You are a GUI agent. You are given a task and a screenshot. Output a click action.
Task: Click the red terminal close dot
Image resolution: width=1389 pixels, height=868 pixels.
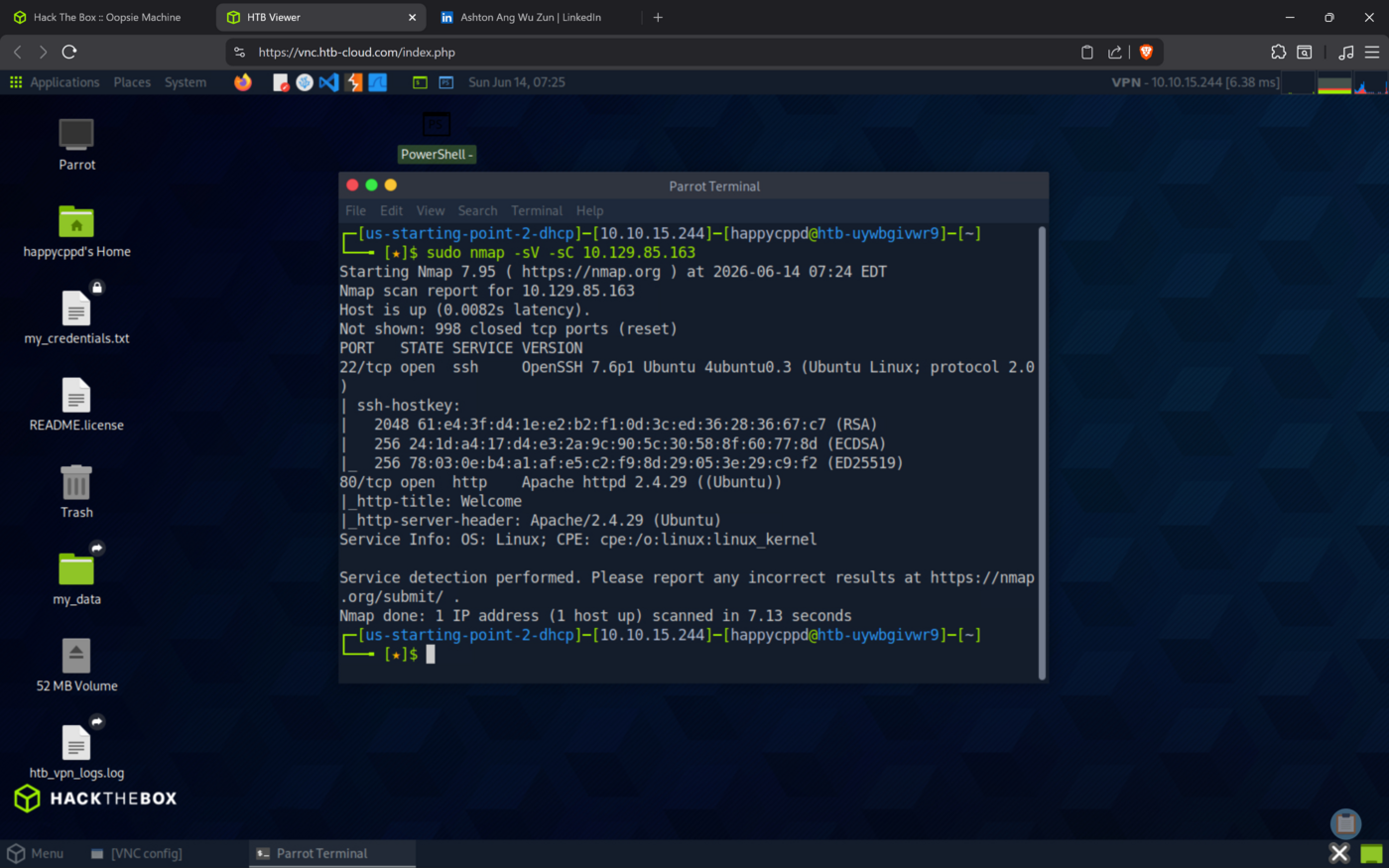point(352,186)
